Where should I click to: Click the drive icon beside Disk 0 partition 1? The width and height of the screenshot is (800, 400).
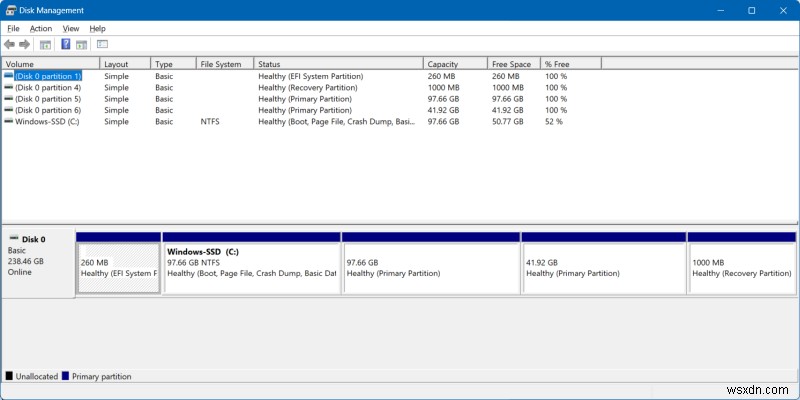click(x=9, y=76)
